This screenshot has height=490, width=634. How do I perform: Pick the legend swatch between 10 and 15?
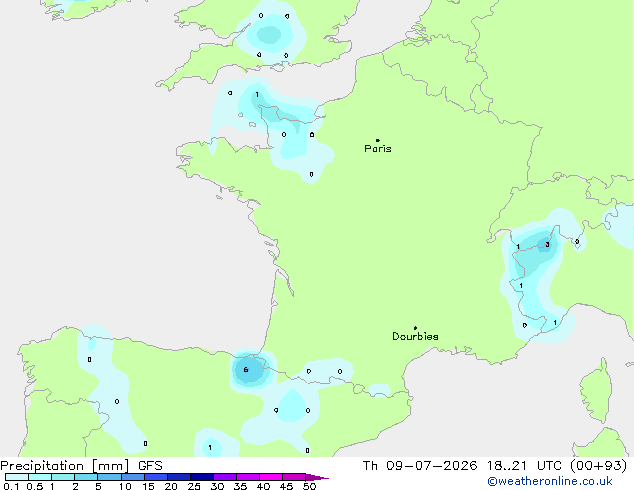coord(133,477)
